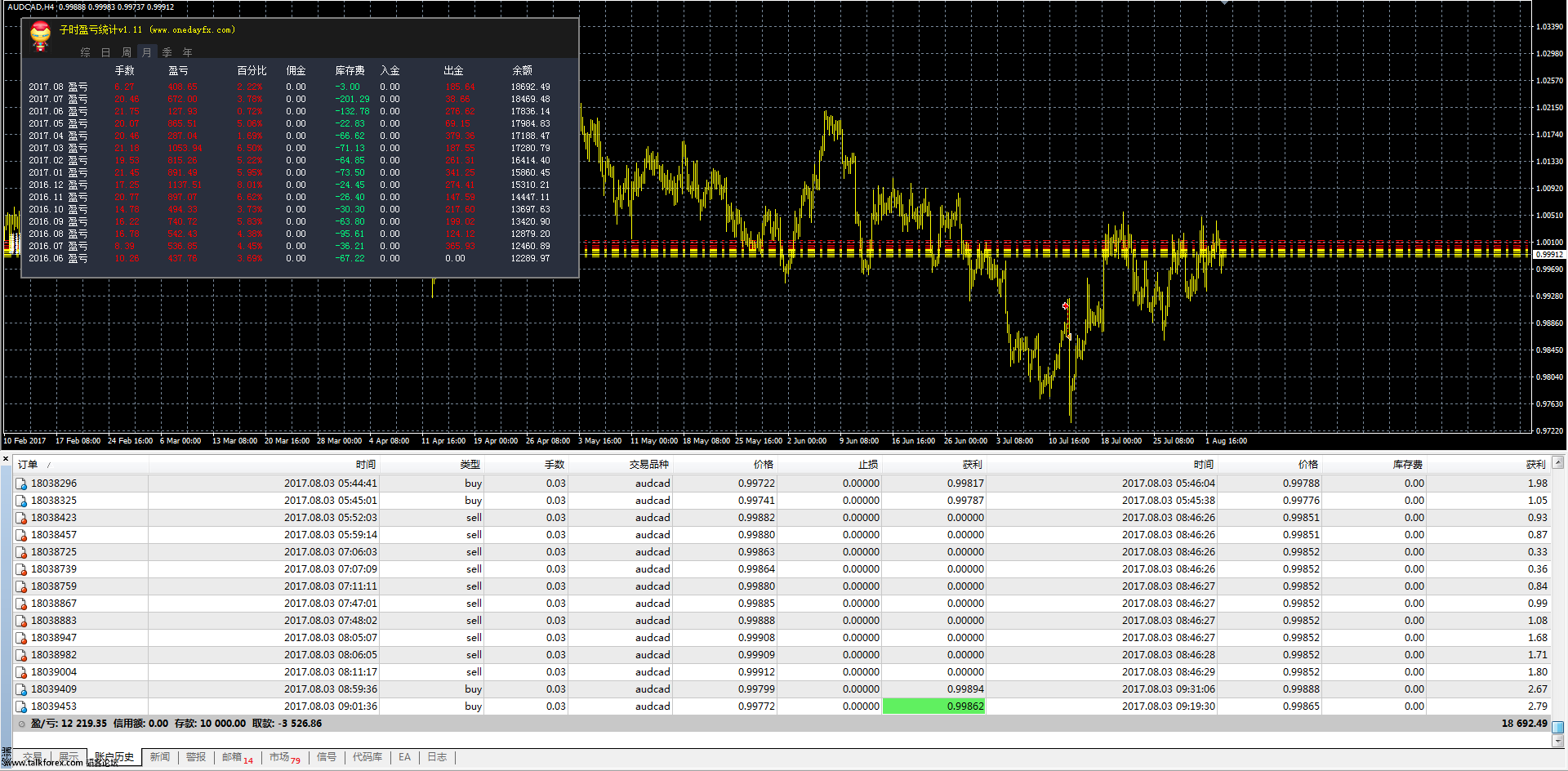Close the terminal panel with the x button

(x=5, y=459)
